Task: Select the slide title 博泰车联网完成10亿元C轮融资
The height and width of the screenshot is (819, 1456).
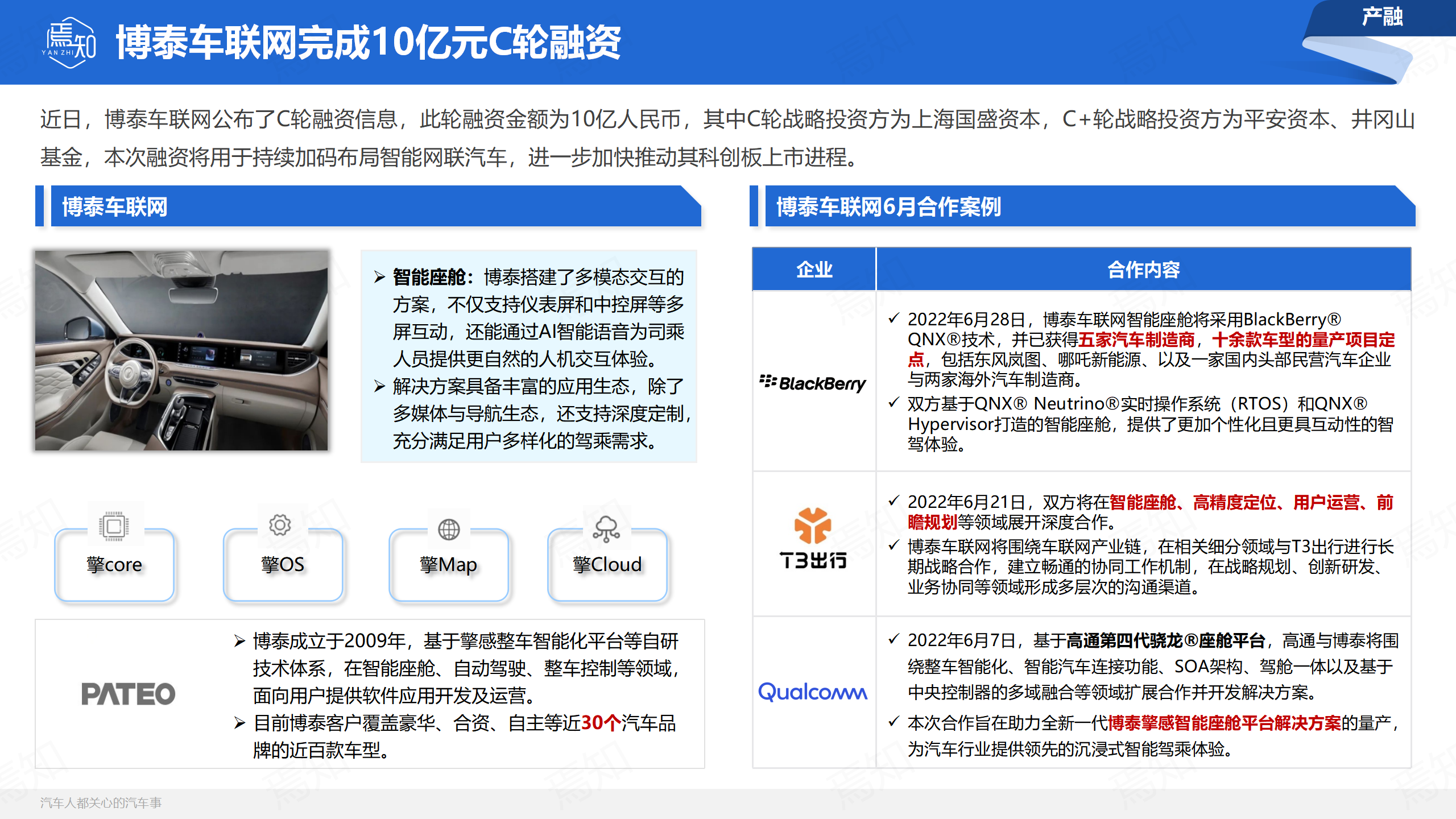Action: click(x=369, y=43)
